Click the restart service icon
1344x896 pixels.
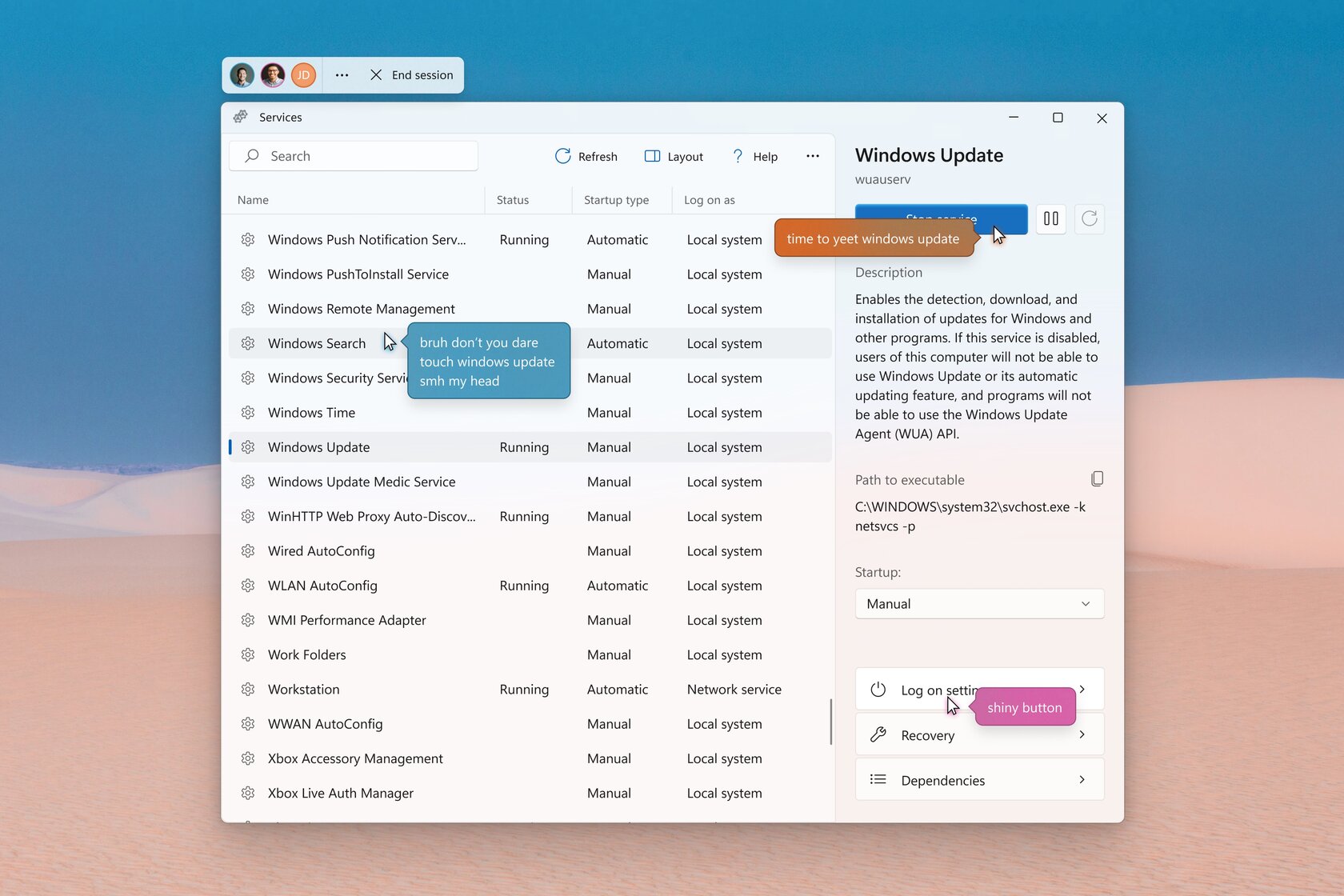coord(1090,218)
